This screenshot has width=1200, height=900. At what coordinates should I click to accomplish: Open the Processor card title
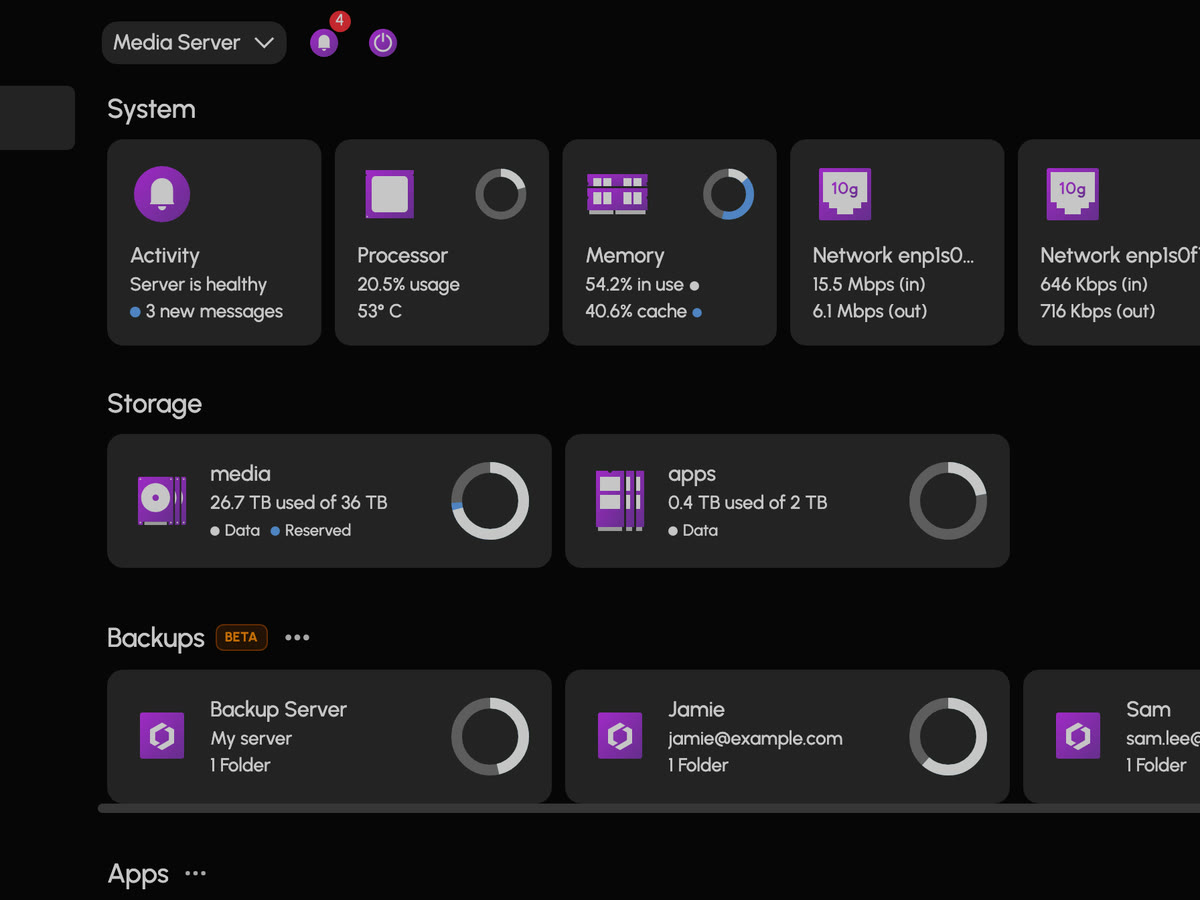(403, 255)
